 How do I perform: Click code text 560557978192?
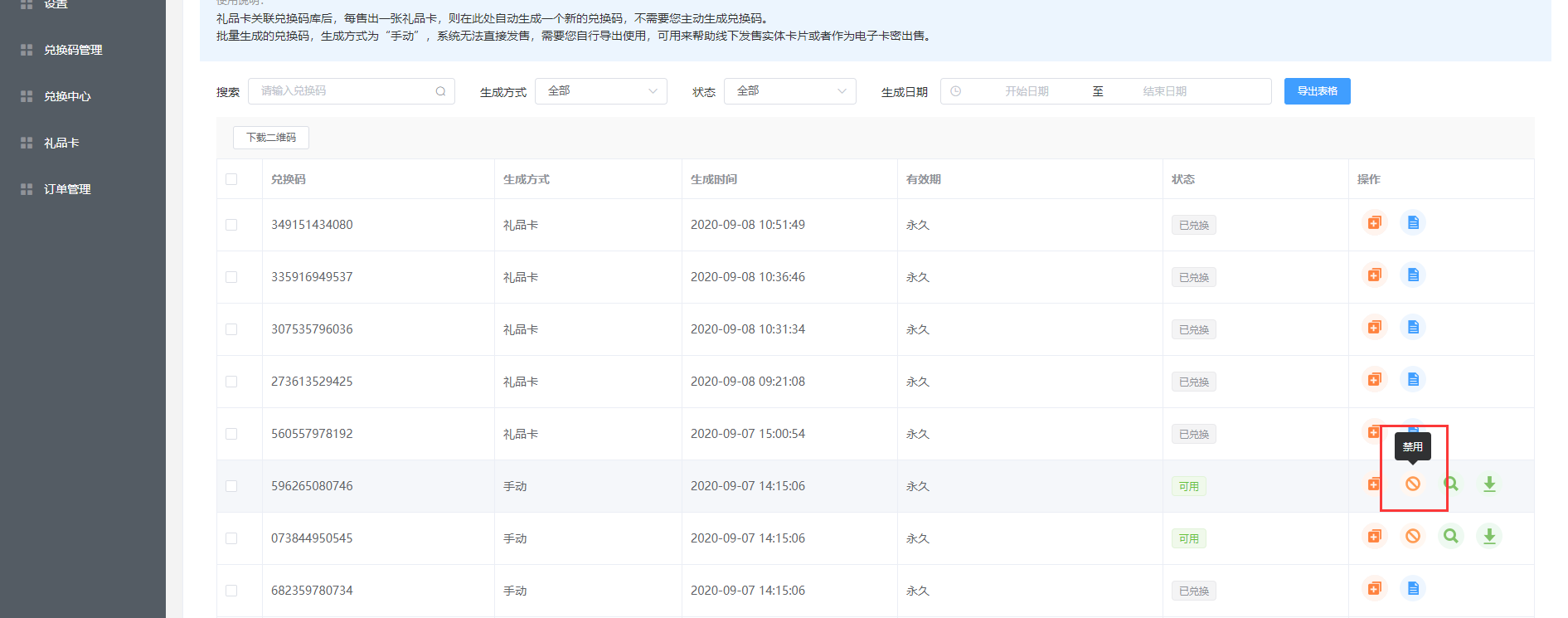click(x=312, y=434)
